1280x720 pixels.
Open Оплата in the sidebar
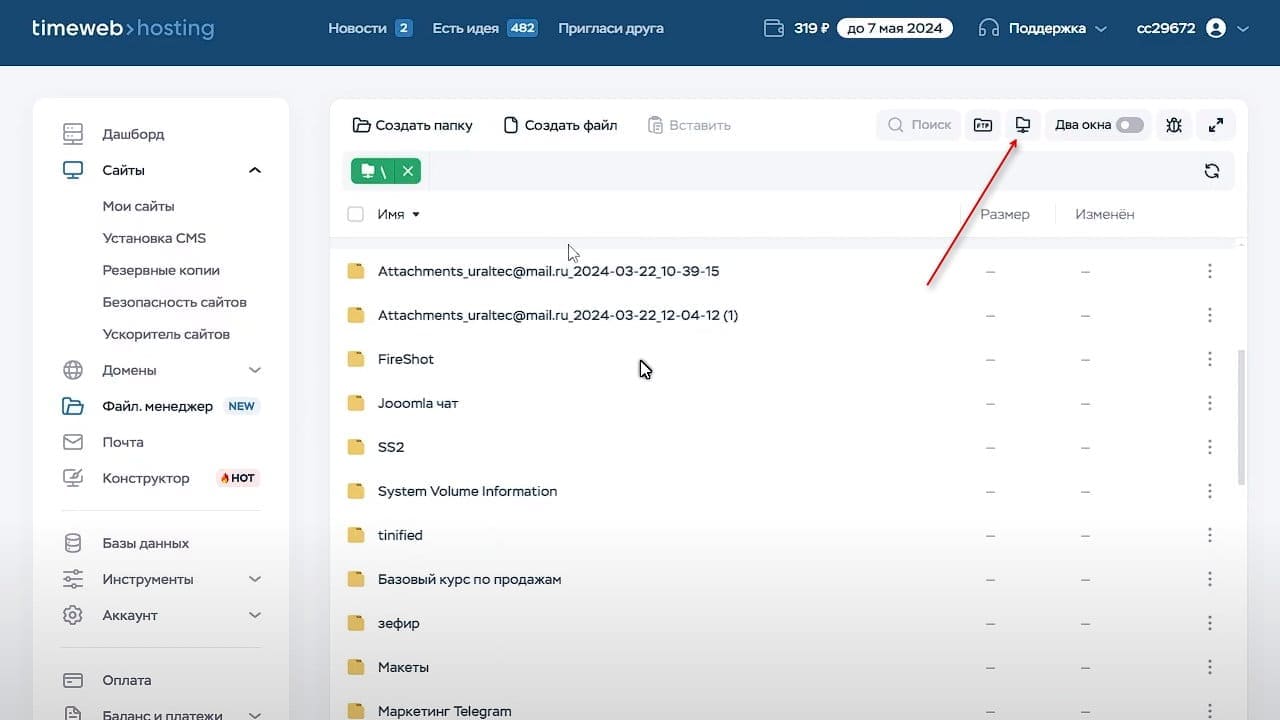[127, 680]
